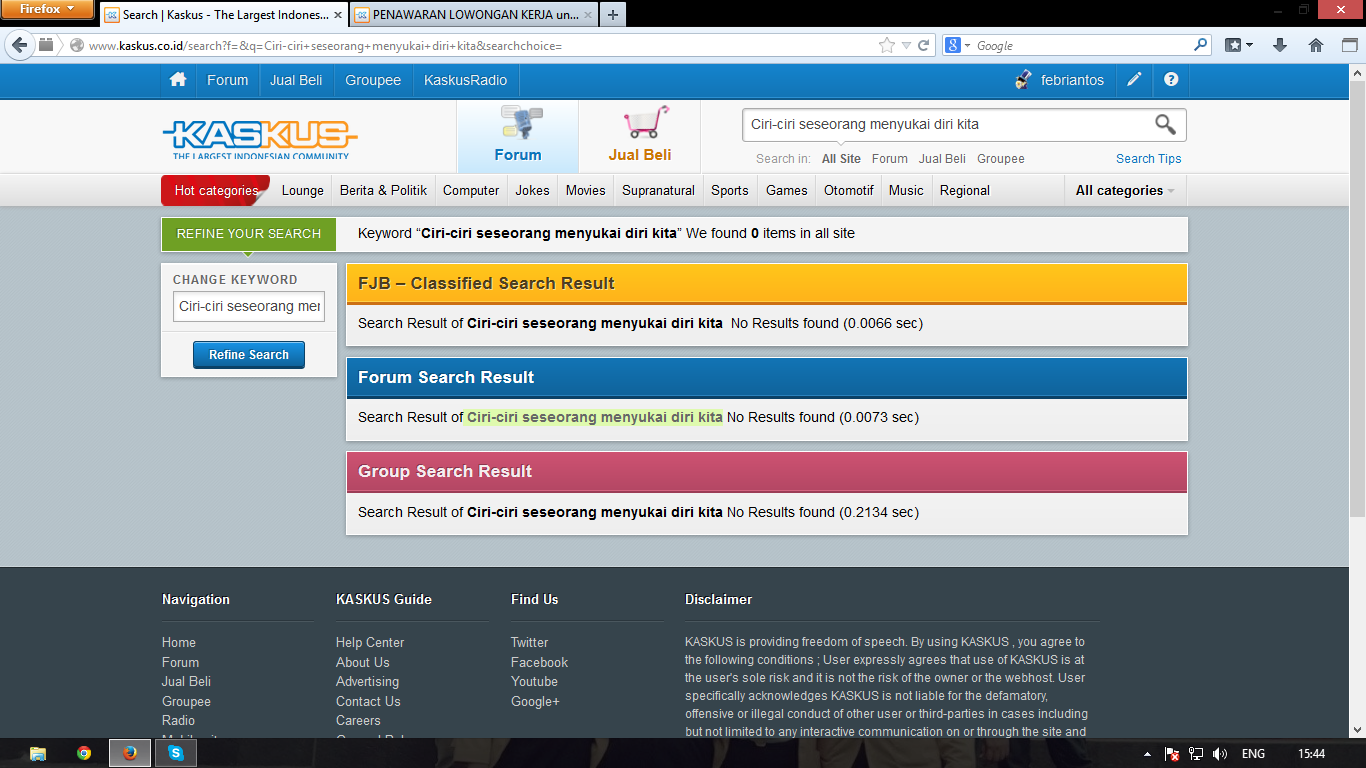Click Search Tips link

tap(1149, 159)
